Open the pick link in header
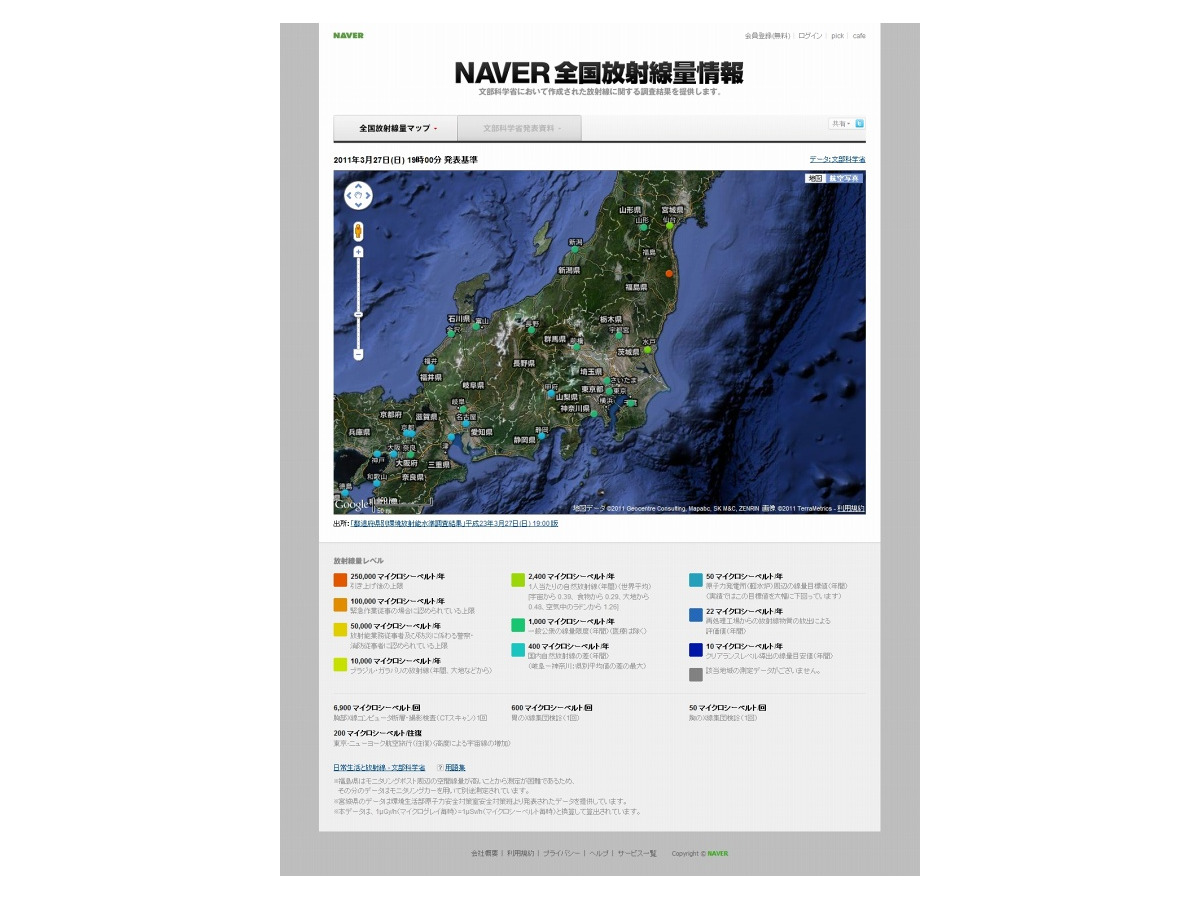Screen dimensions: 1200x900 pos(837,36)
